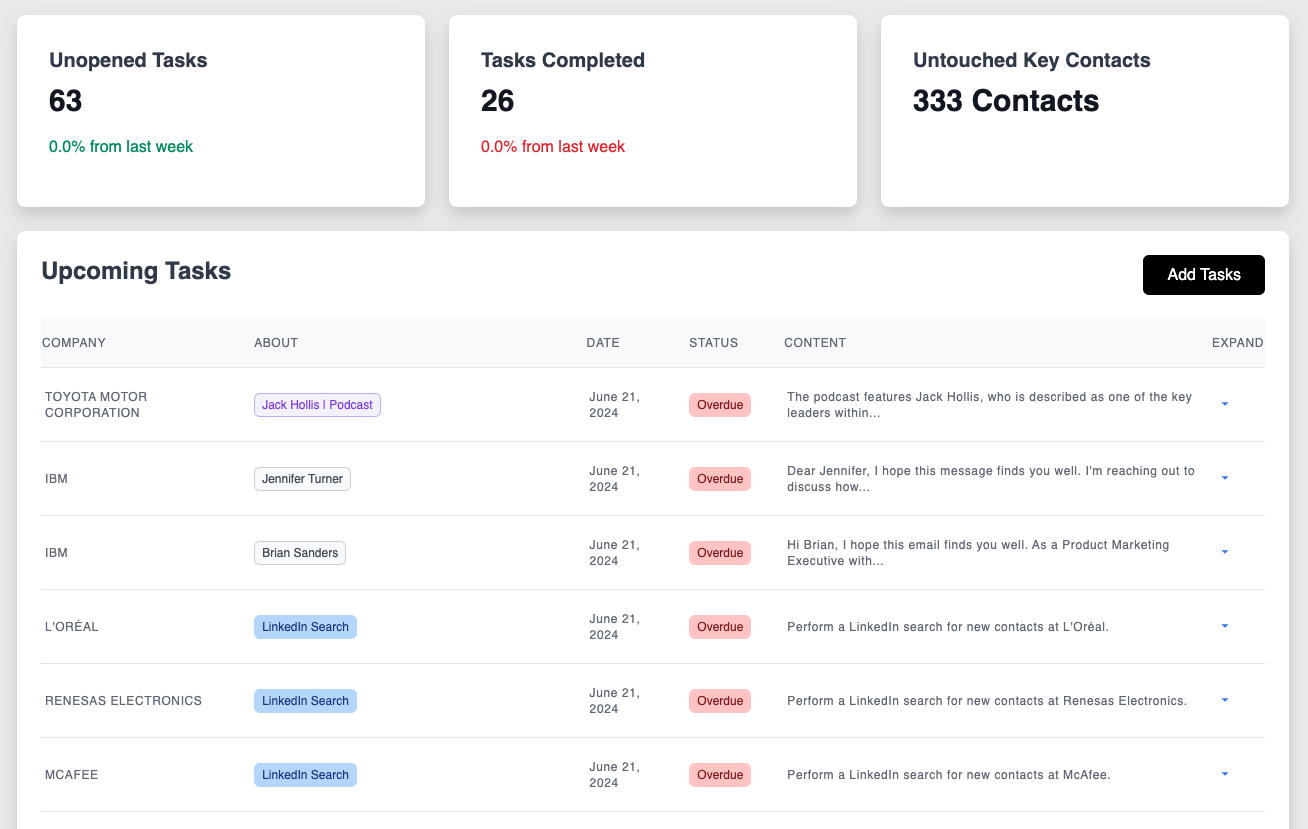Screen dimensions: 1308x829
Task: Expand the Renesas Electronics task row
Action: [x=1225, y=700]
